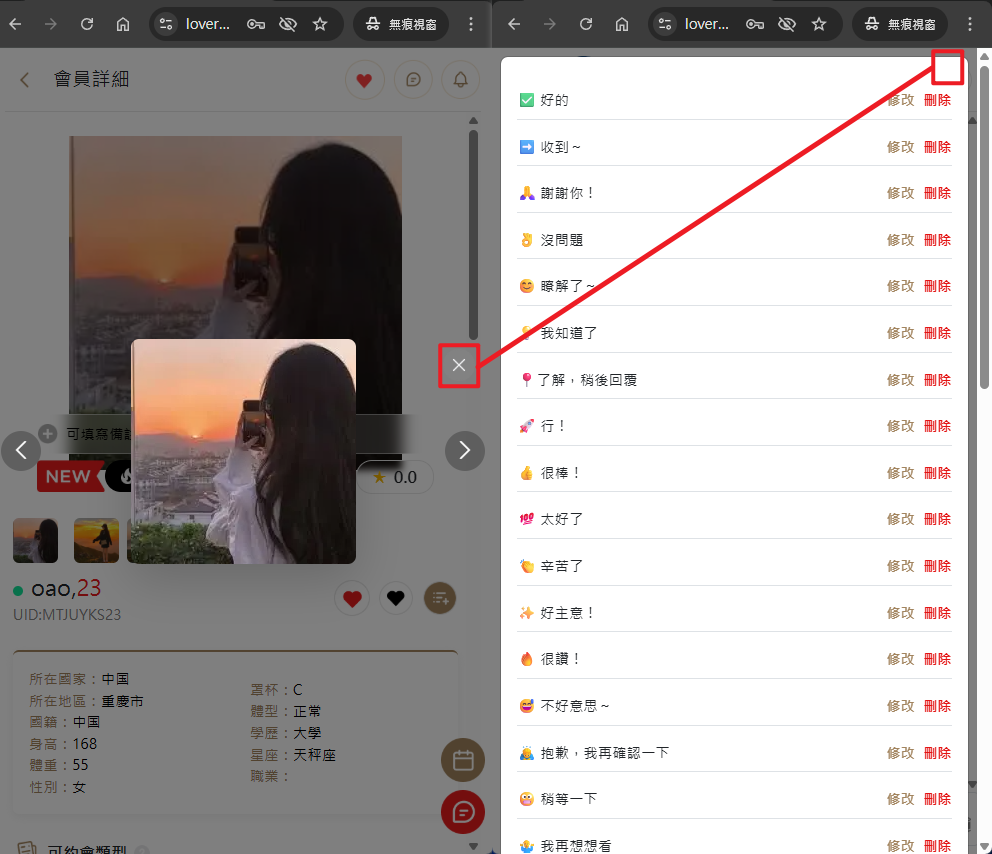Click the tracking protection eye icon in left browser
992x854 pixels.
288,24
